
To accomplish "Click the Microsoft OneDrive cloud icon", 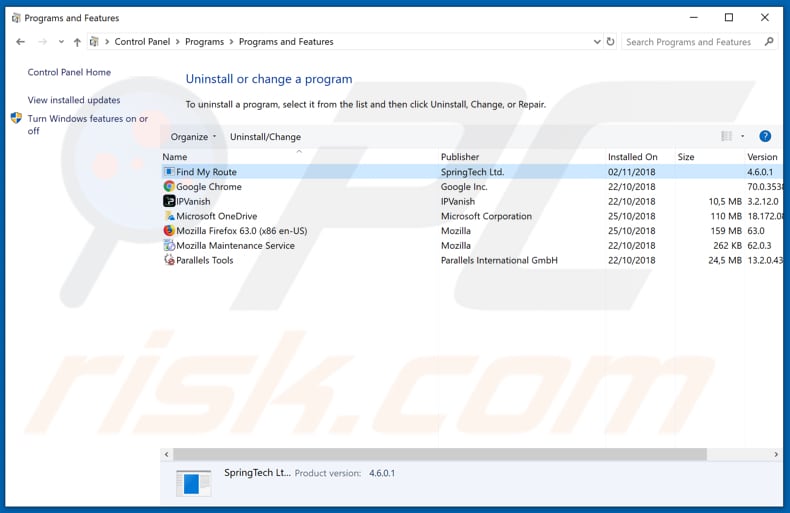I will (x=169, y=216).
